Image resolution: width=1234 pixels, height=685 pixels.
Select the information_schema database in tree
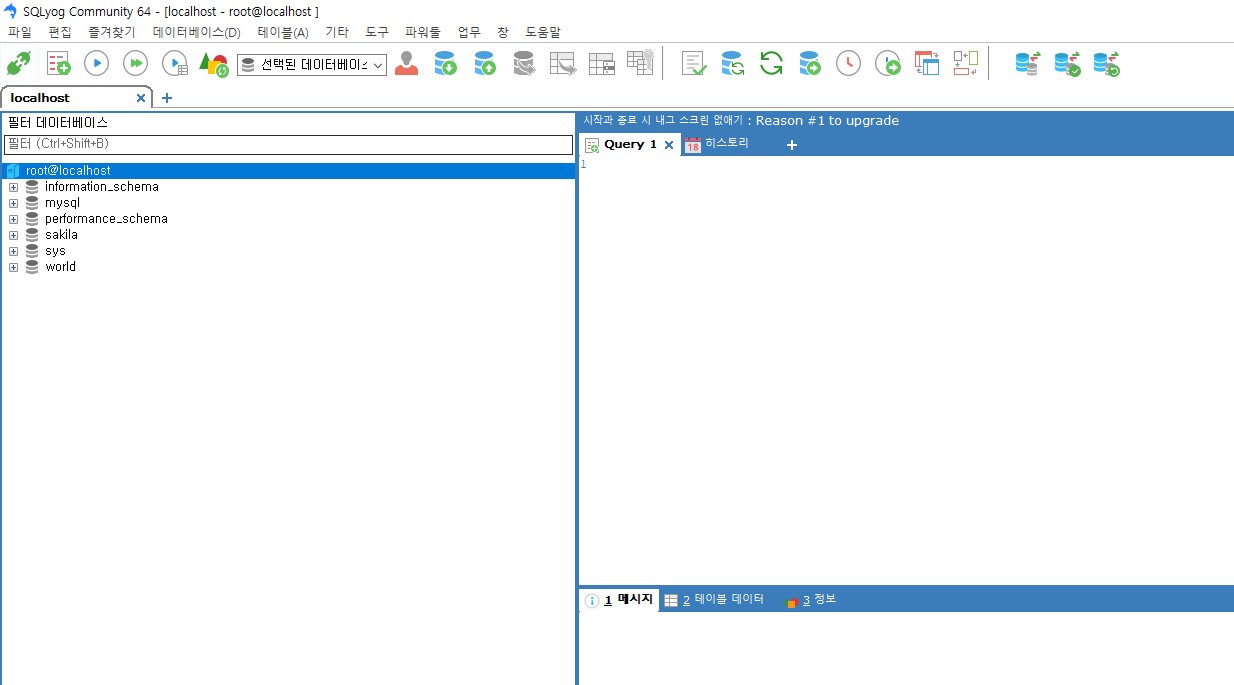[101, 187]
